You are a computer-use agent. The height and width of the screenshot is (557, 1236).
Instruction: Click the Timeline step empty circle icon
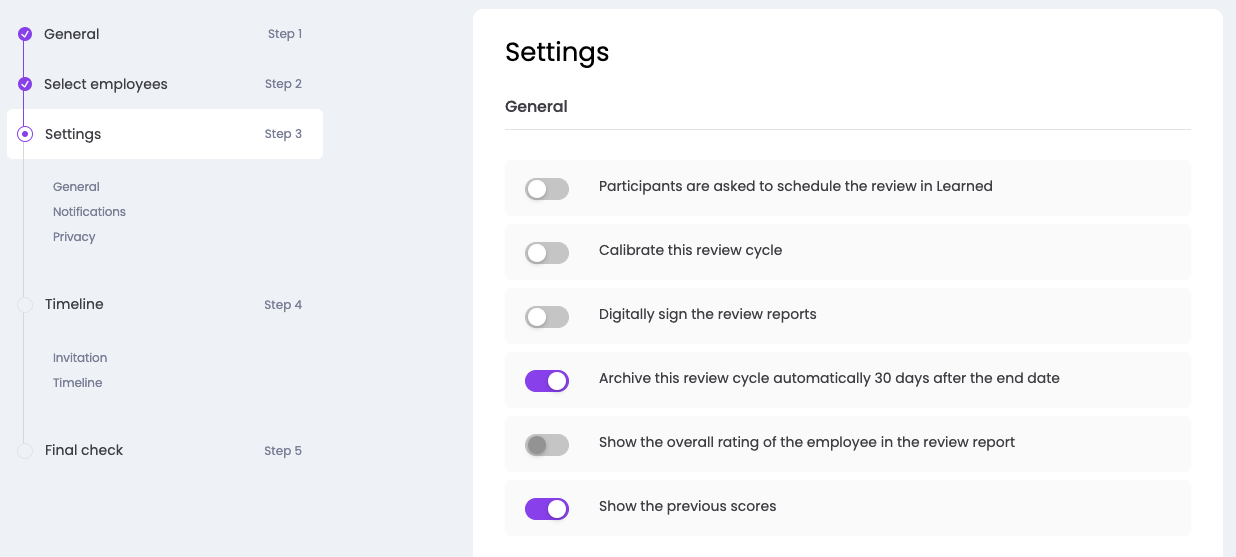pos(25,304)
